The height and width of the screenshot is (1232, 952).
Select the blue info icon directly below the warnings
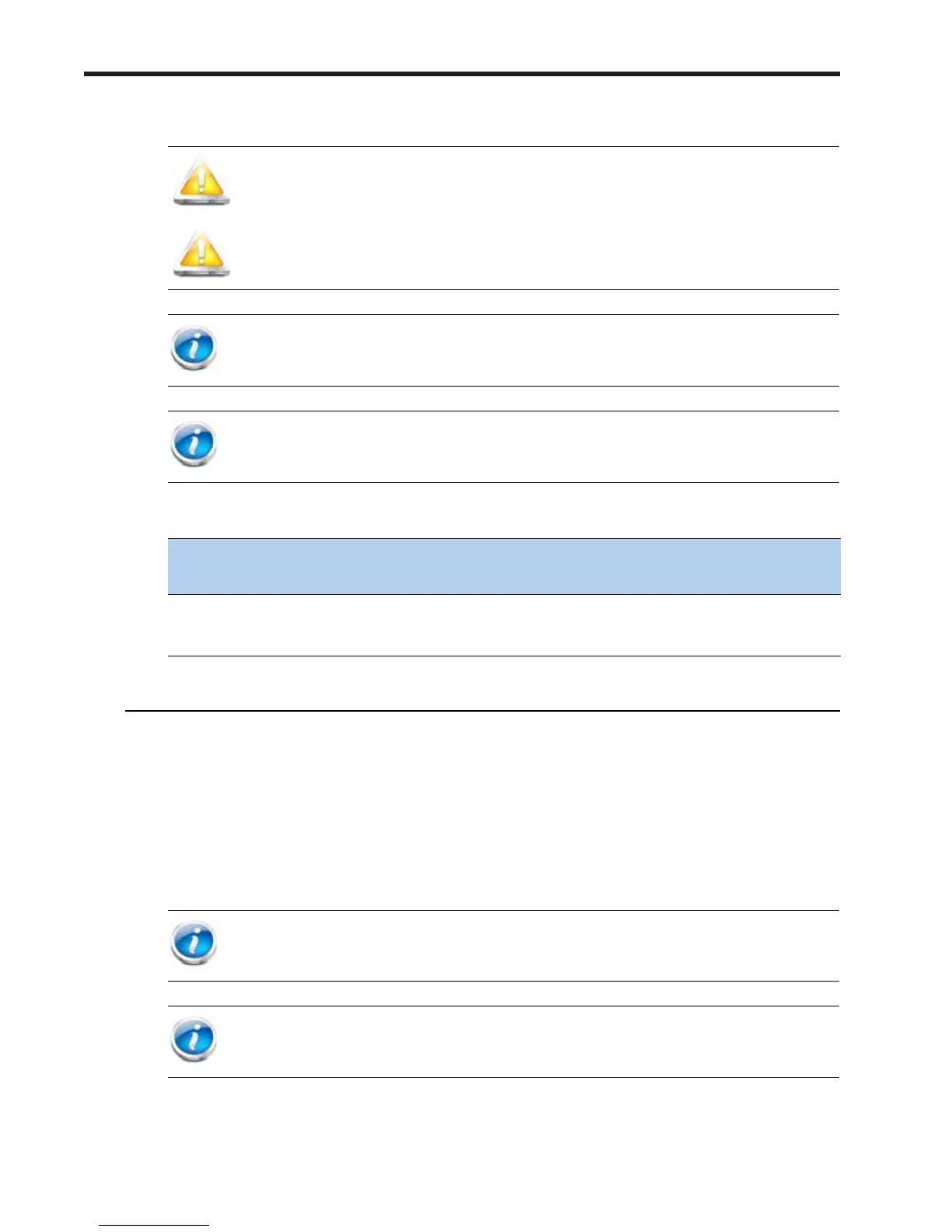tap(194, 348)
